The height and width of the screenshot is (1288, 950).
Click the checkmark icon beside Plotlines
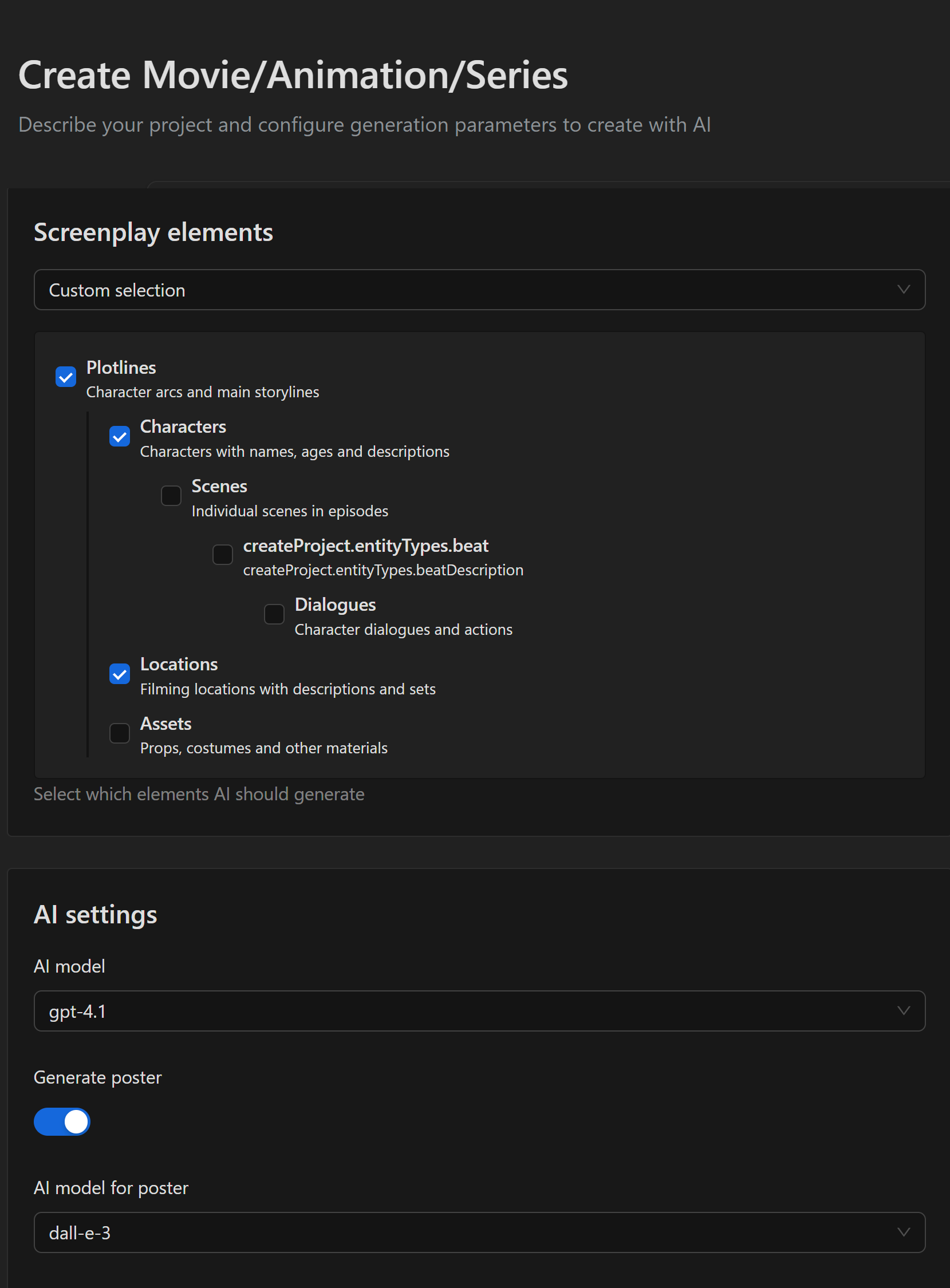[65, 377]
